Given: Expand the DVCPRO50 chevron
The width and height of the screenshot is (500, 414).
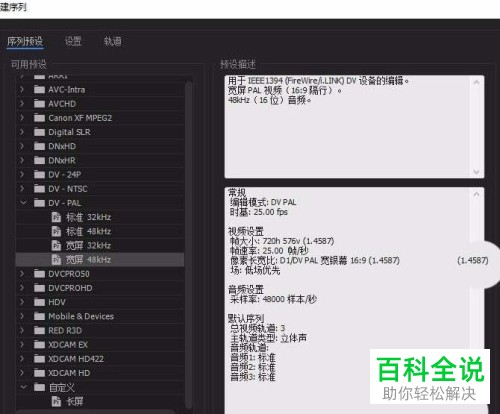Looking at the screenshot, I should coord(22,274).
